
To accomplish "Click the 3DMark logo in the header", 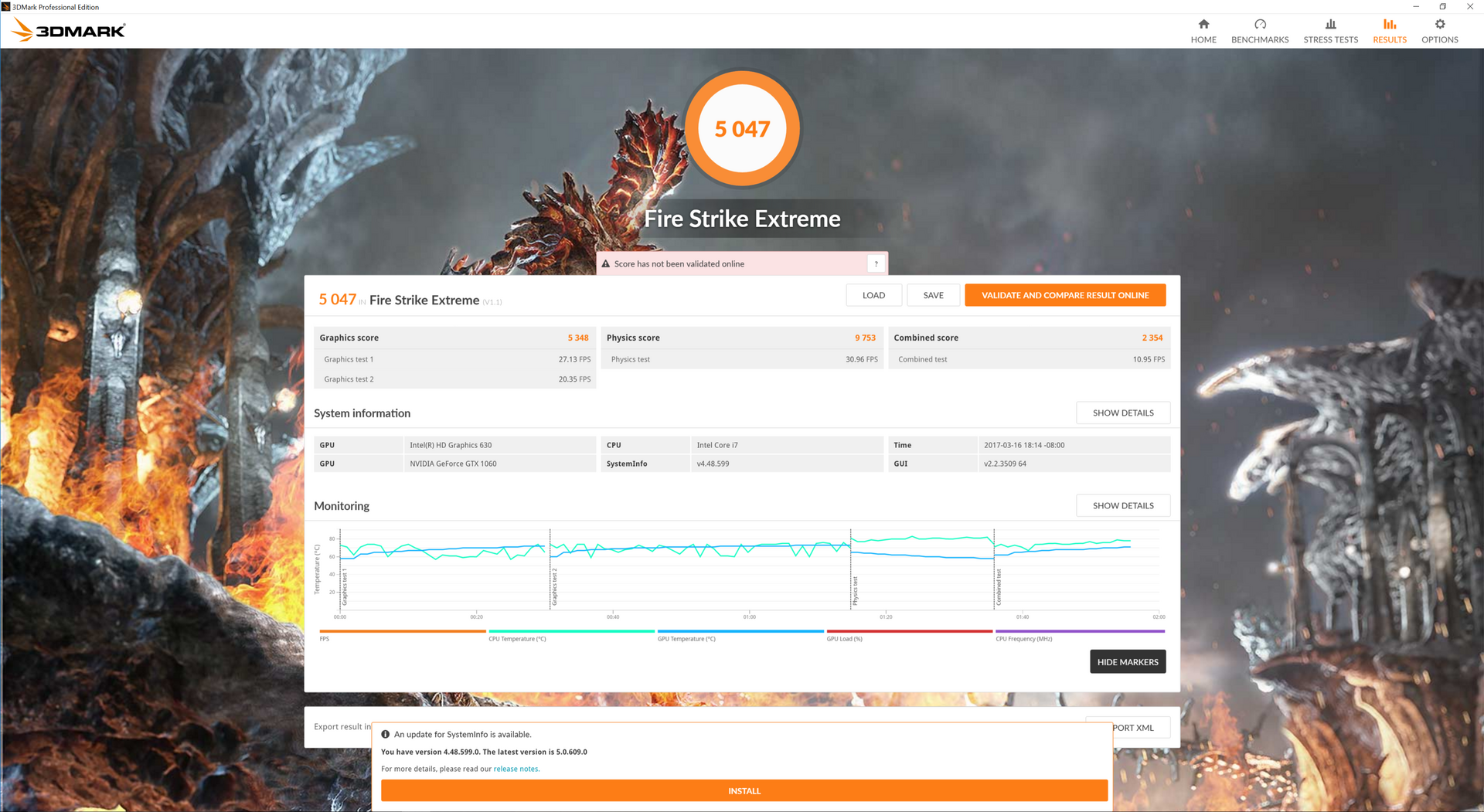I will tap(69, 31).
